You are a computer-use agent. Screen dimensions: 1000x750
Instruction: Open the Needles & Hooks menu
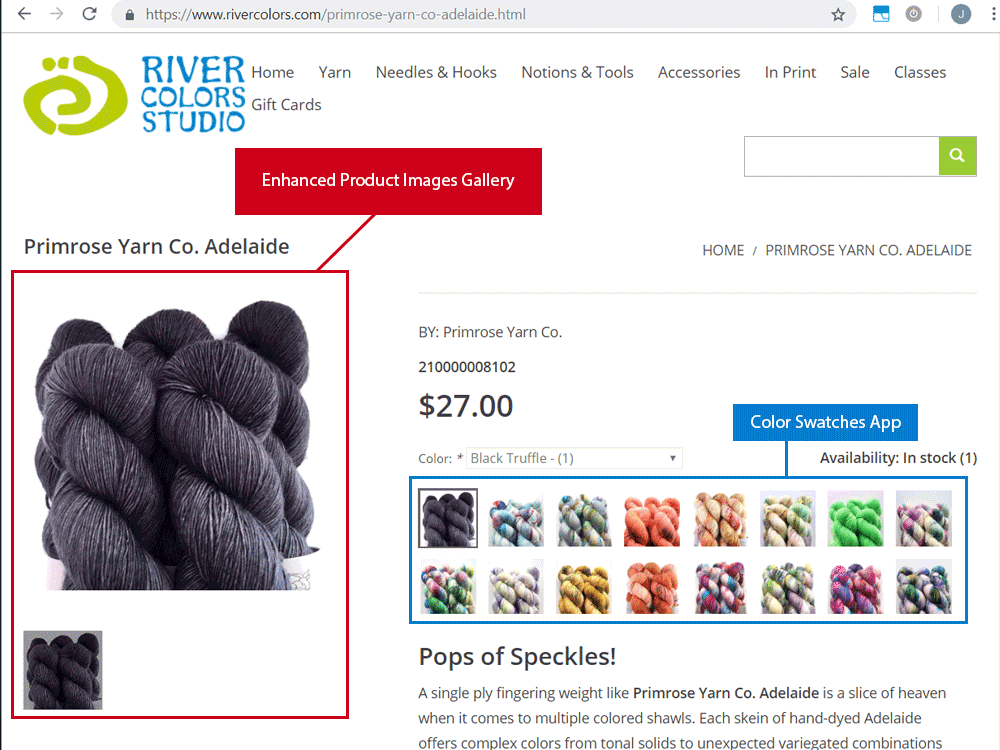point(436,73)
